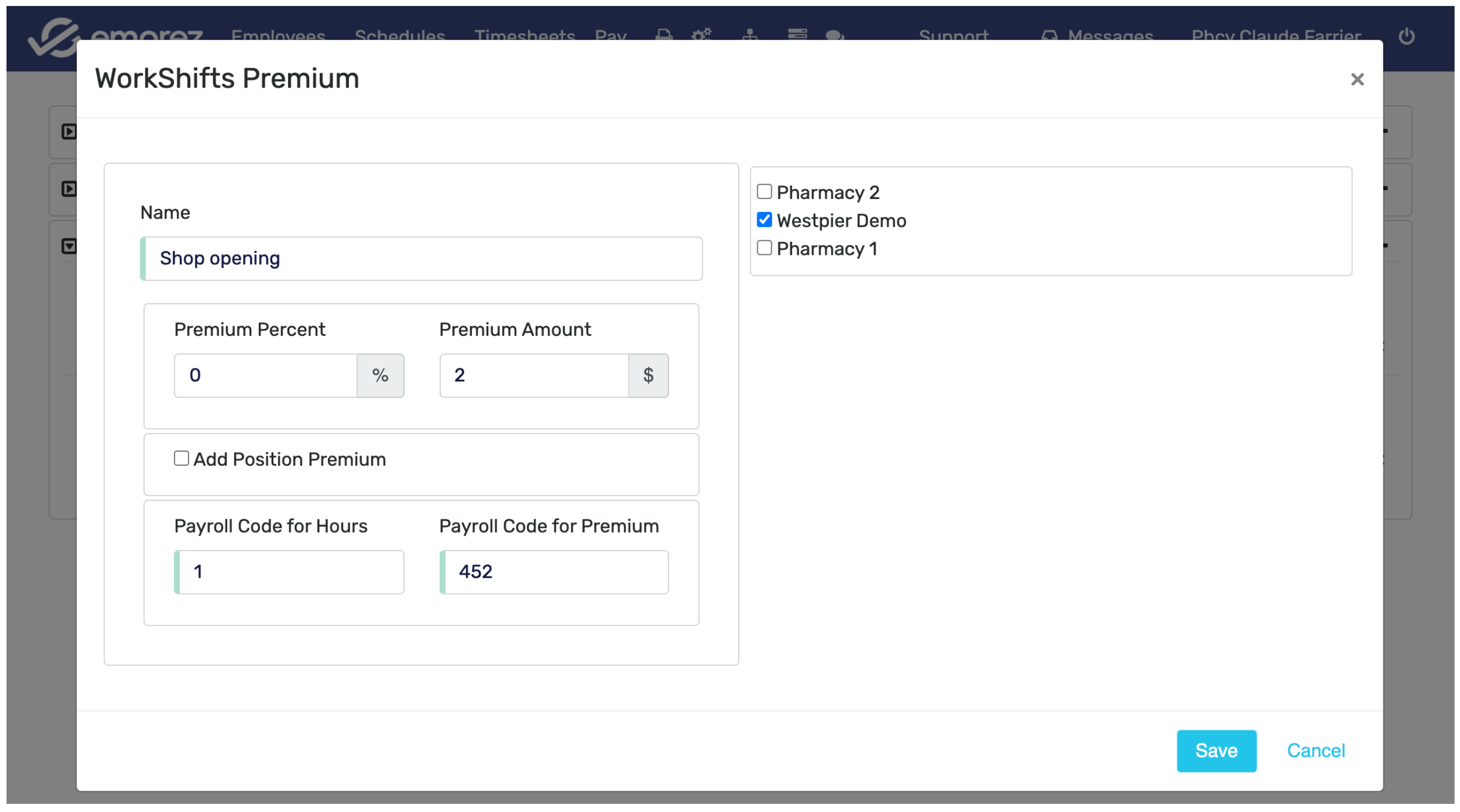Screen dimensions: 1460x812
Task: Click the first collapsed panel arrow icon
Action: click(68, 132)
